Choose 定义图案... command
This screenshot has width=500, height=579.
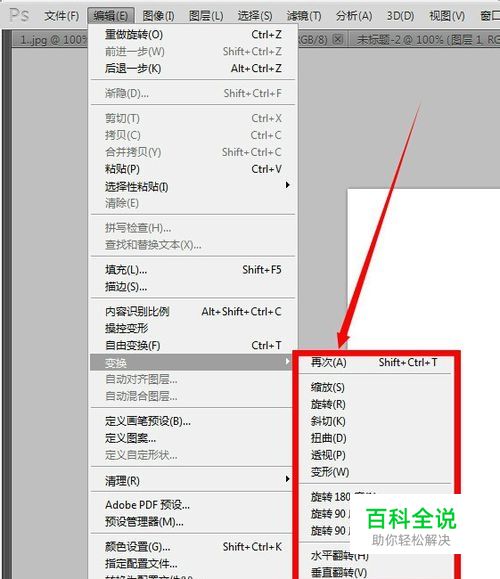tap(191, 438)
